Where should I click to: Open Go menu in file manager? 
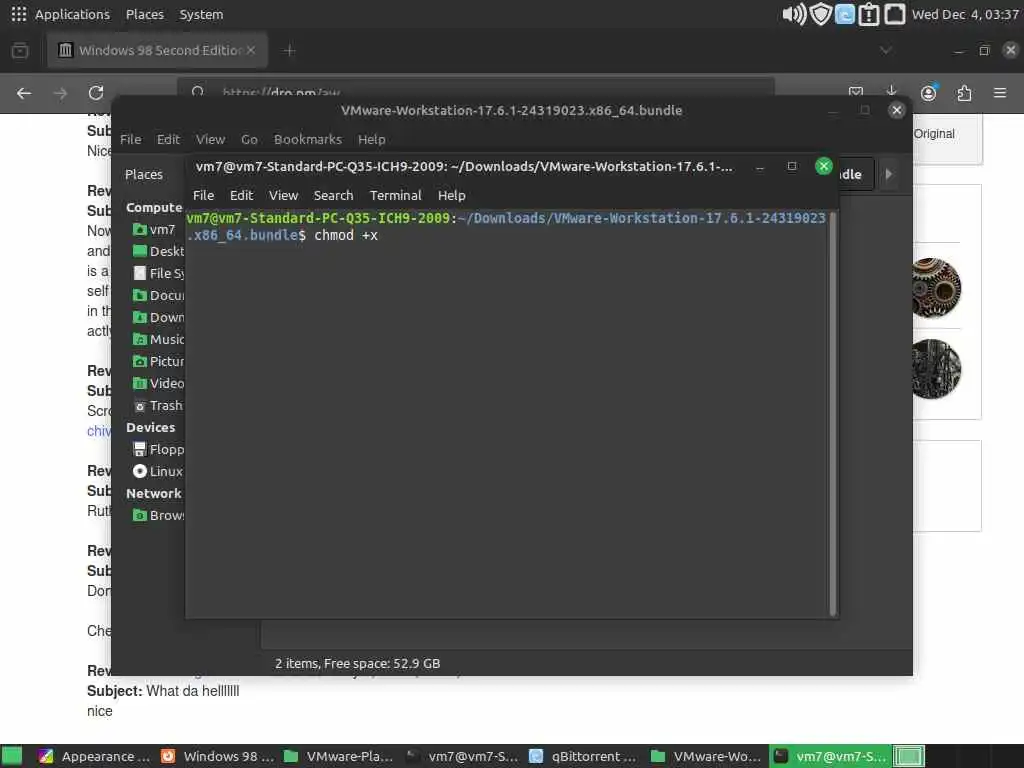[x=249, y=139]
